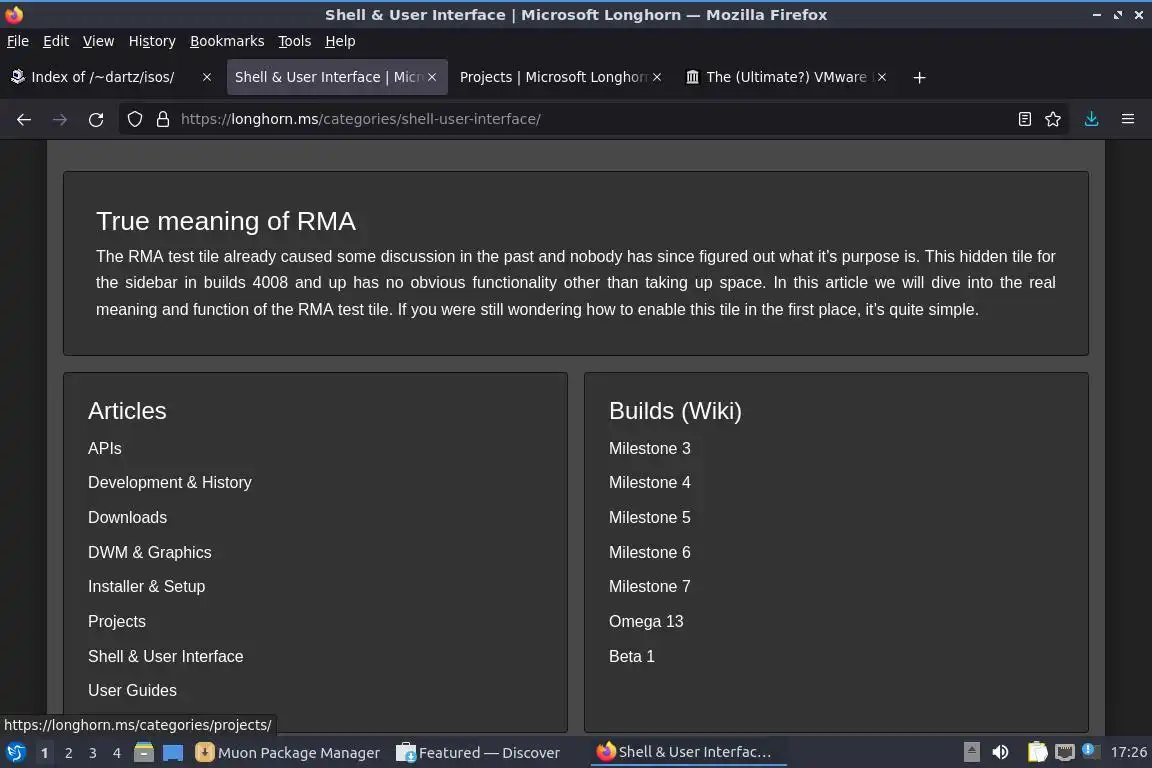Click the forward navigation arrow
The width and height of the screenshot is (1152, 768).
tap(60, 119)
